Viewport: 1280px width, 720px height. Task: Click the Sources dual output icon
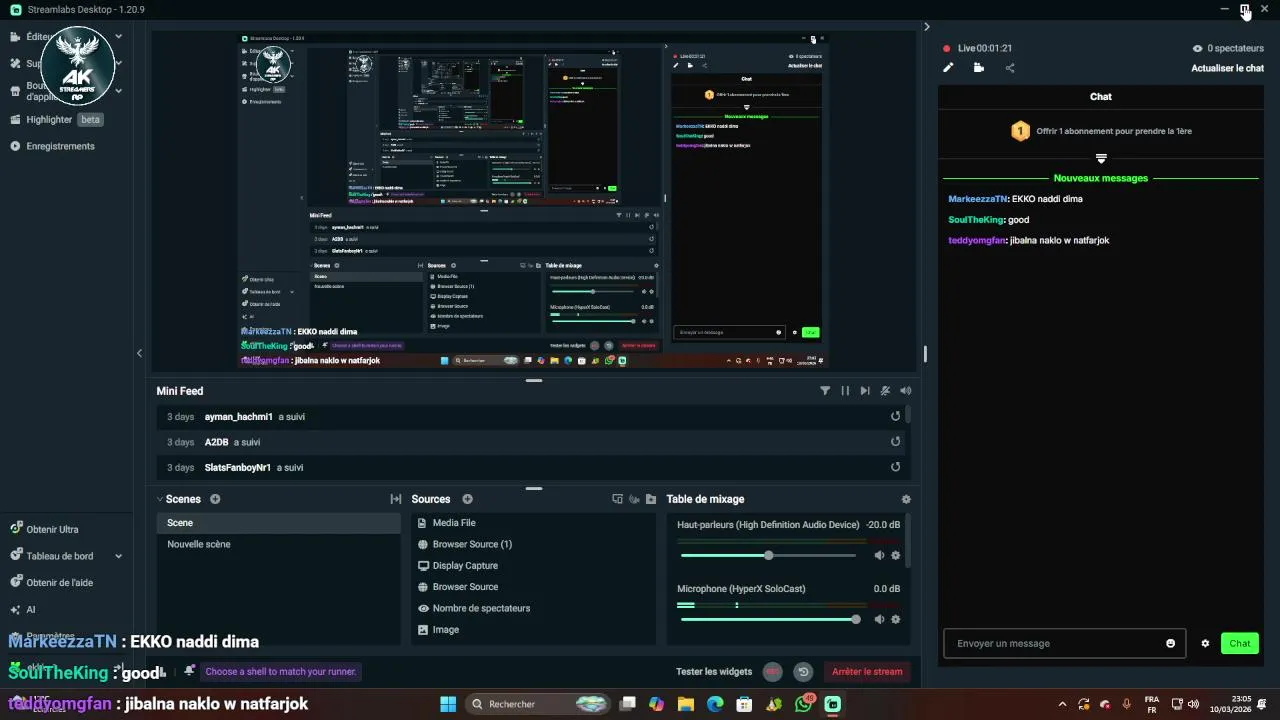617,499
